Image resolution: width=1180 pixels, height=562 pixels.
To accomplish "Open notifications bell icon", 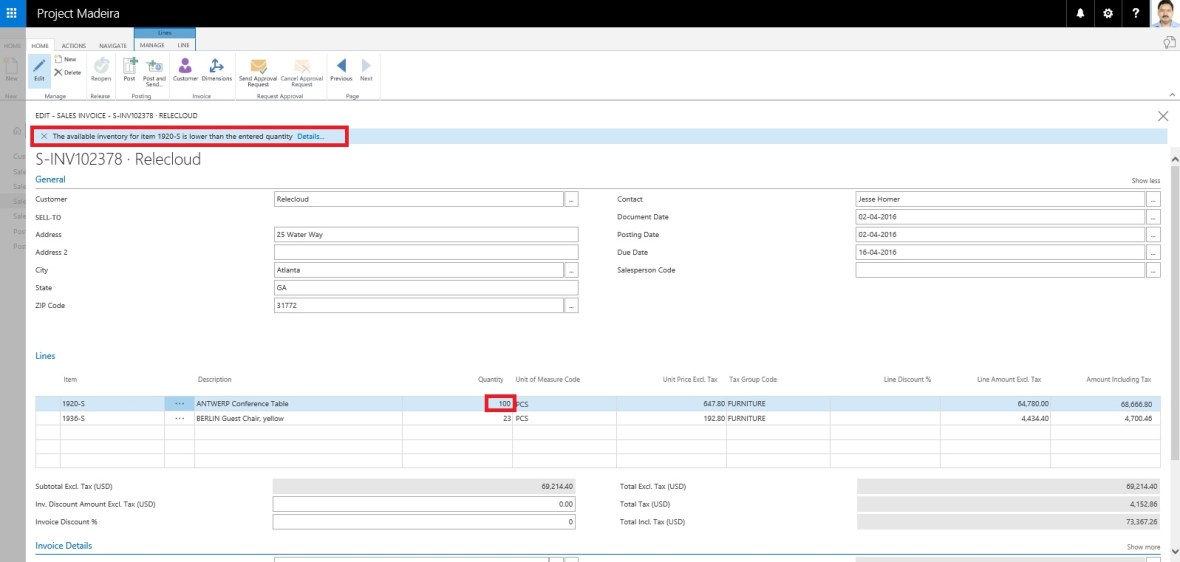I will [x=1080, y=13].
